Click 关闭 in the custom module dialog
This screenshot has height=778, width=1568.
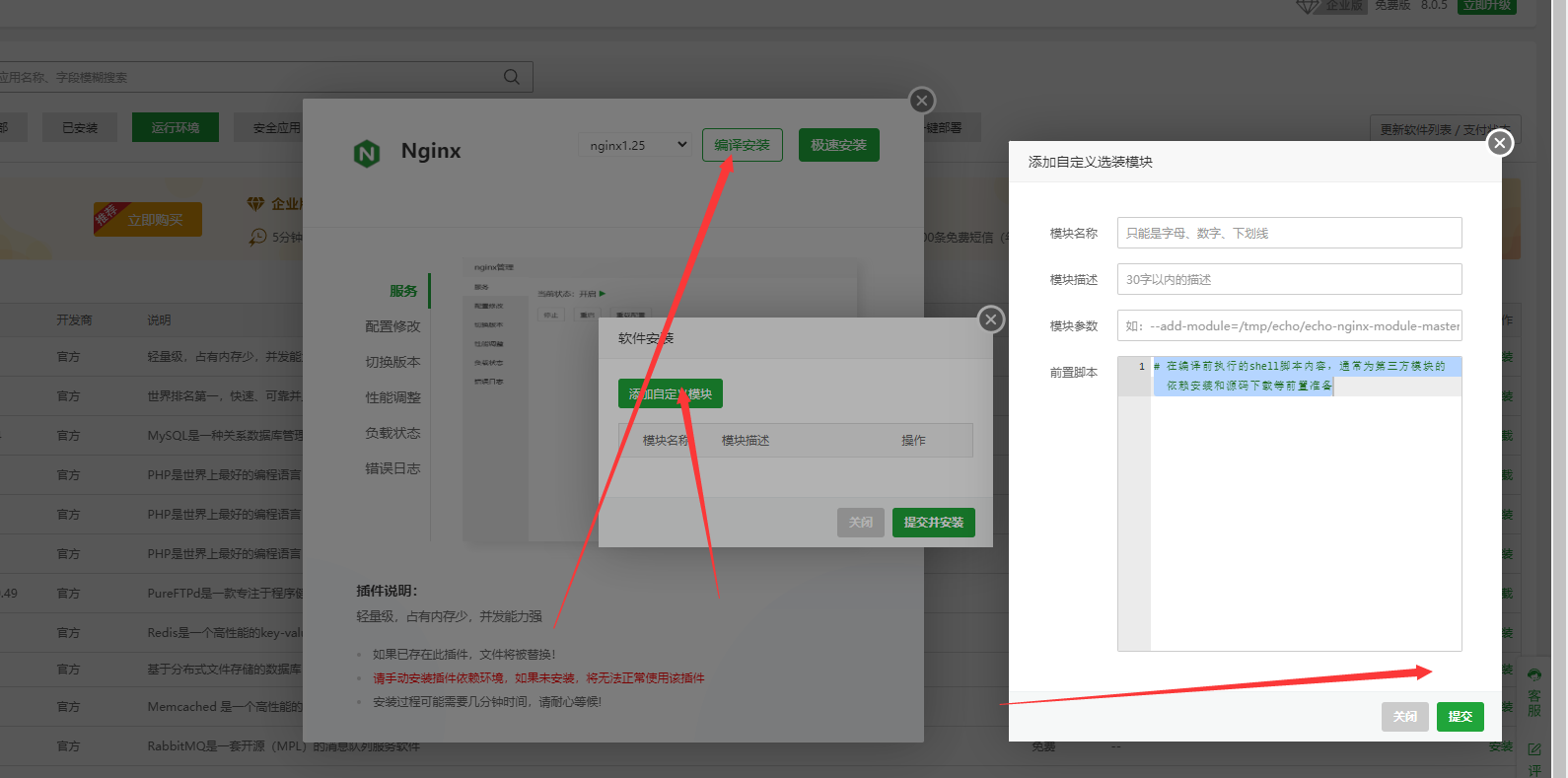tap(1405, 717)
